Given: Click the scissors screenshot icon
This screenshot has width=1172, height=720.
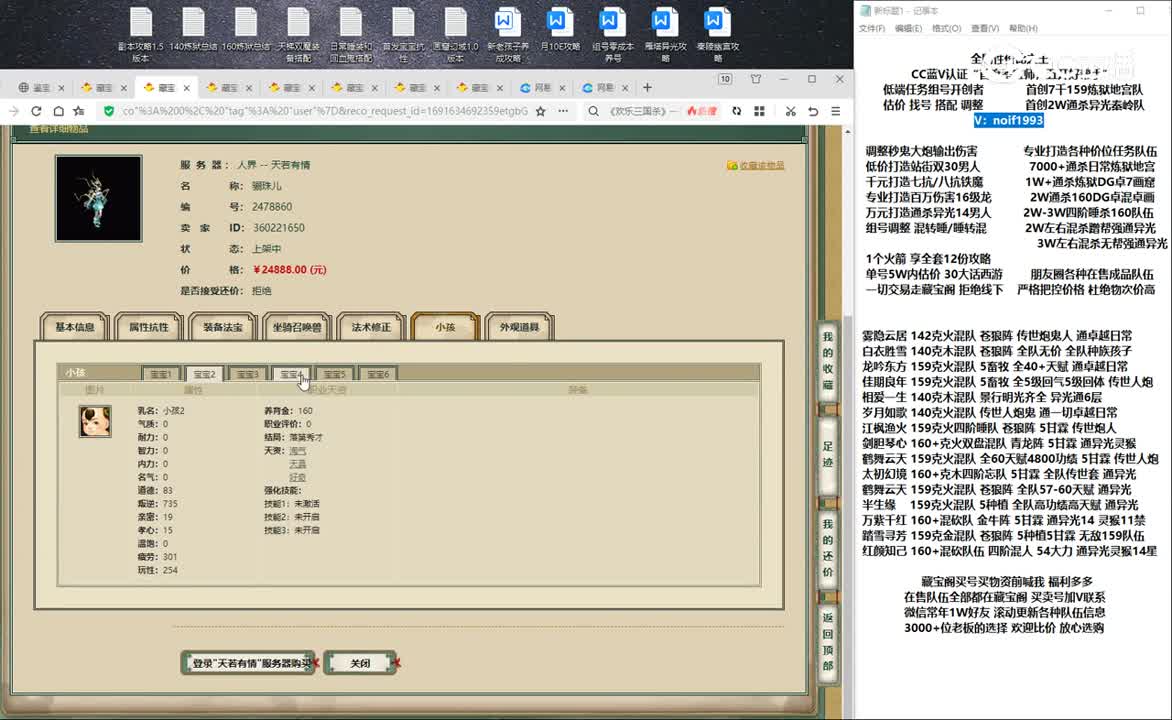Looking at the screenshot, I should click(x=790, y=111).
